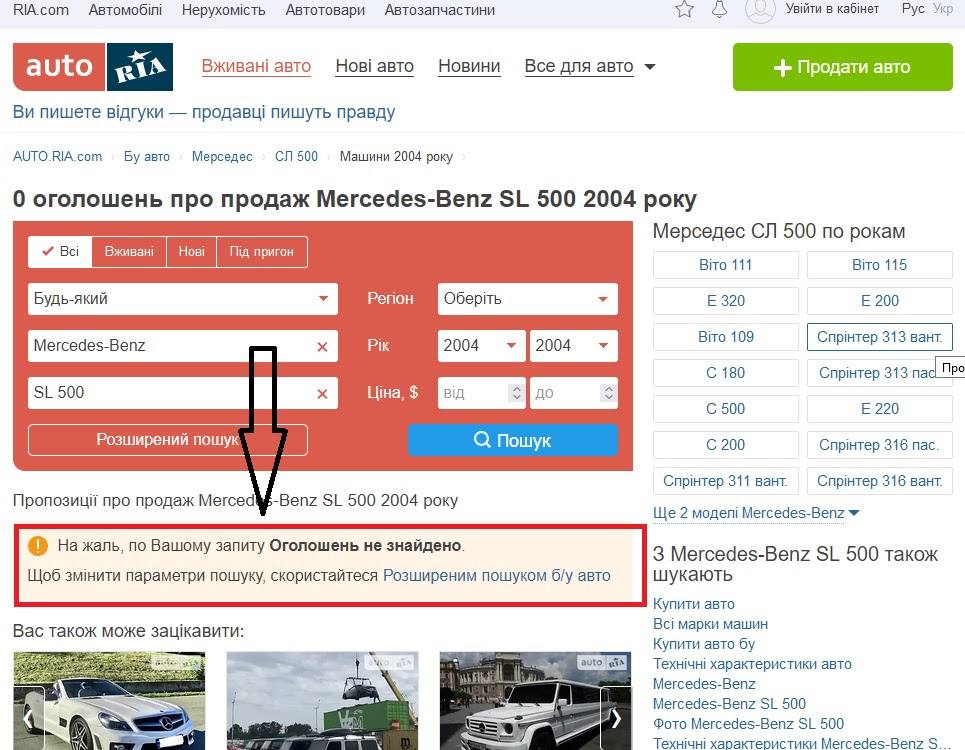The image size is (965, 750).
Task: Select the Під пригон filter option
Action: [262, 252]
